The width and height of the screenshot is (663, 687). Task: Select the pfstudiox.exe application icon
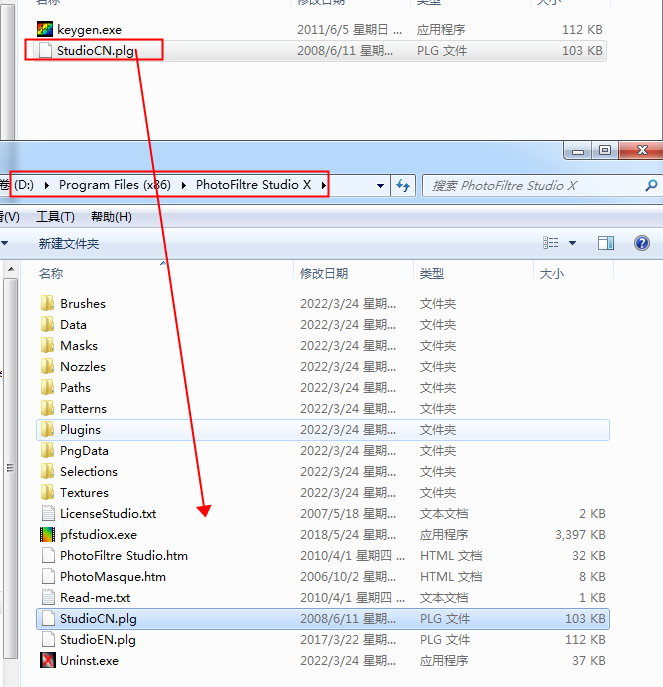pos(47,535)
